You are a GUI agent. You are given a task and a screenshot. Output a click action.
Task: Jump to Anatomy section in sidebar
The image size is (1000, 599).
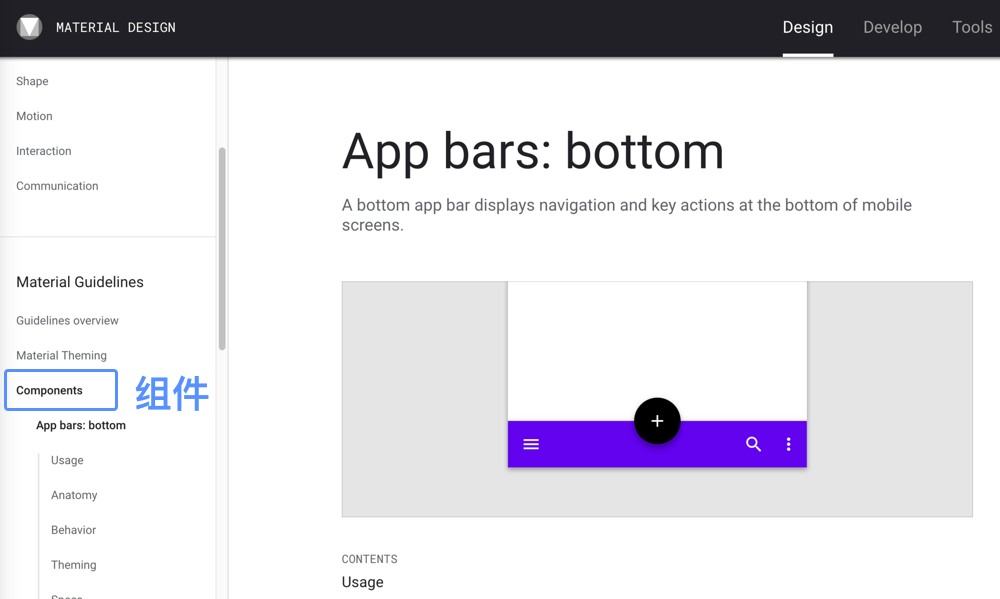click(x=74, y=495)
